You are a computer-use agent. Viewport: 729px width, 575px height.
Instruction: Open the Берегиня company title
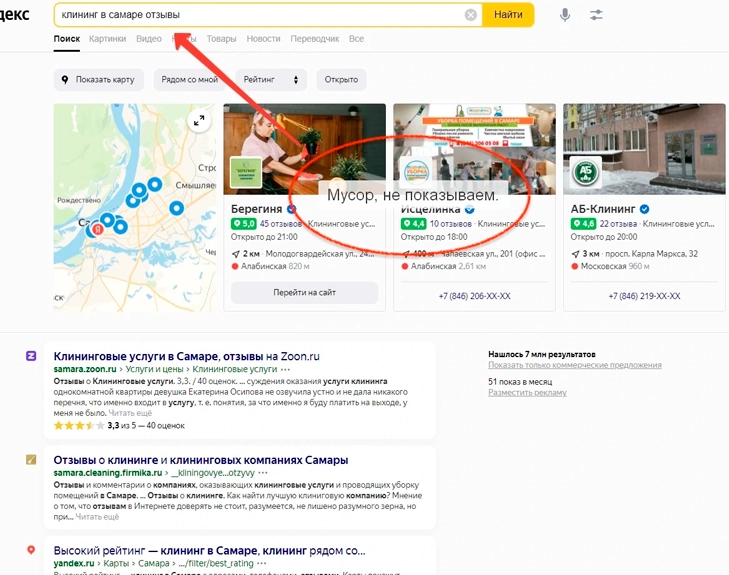pyautogui.click(x=257, y=209)
